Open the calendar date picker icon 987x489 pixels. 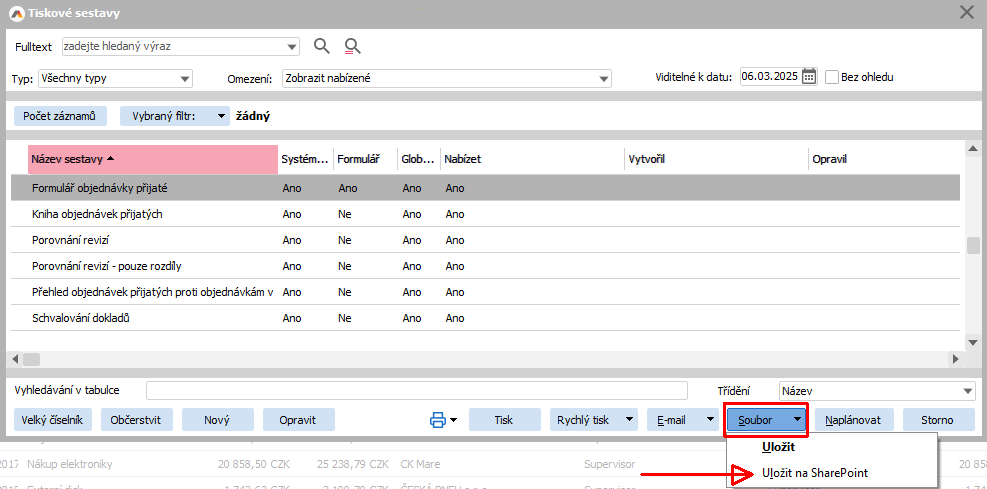[809, 77]
